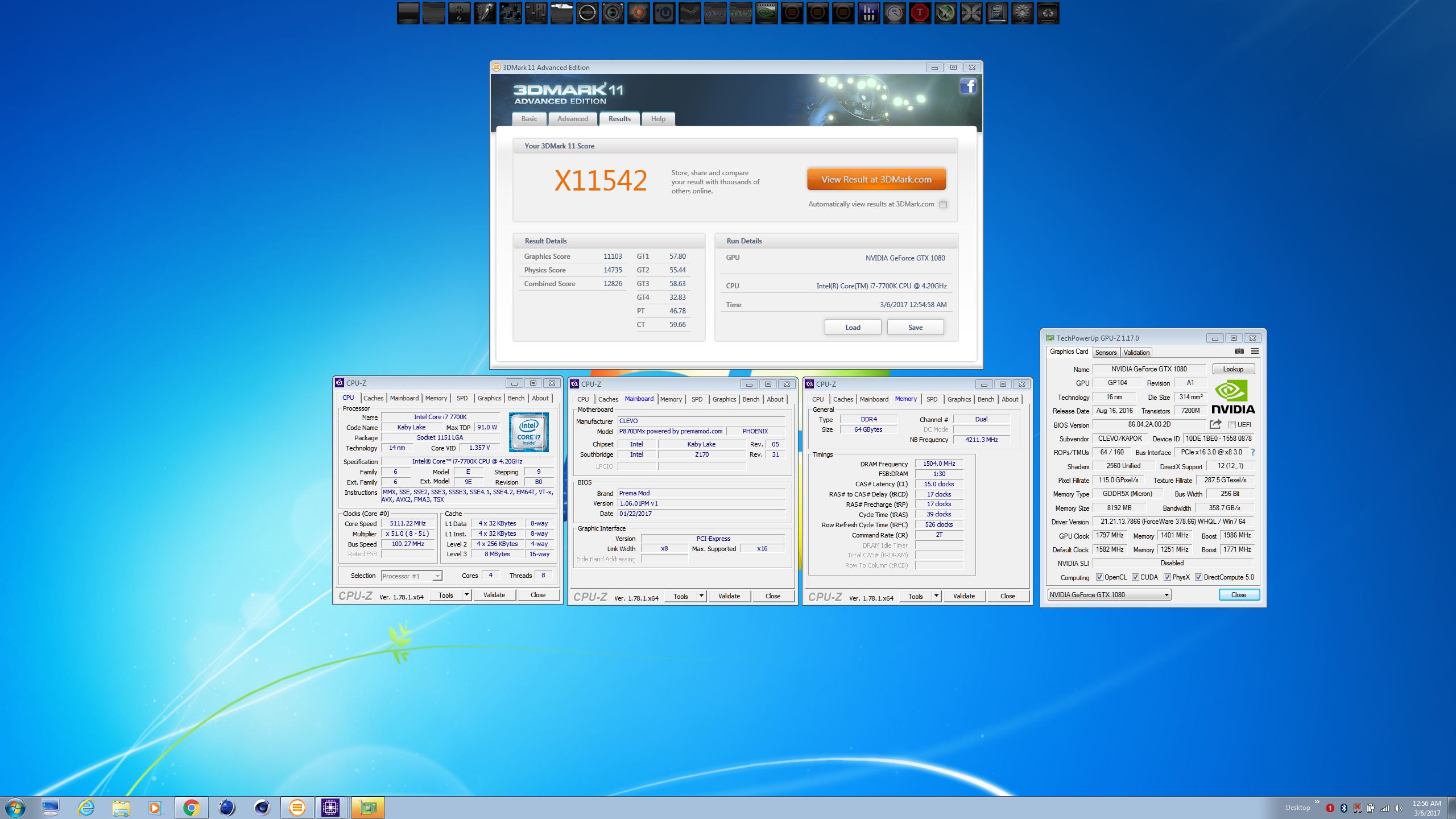Click the BIOS export share icon
The height and width of the screenshot is (819, 1456).
(1215, 424)
